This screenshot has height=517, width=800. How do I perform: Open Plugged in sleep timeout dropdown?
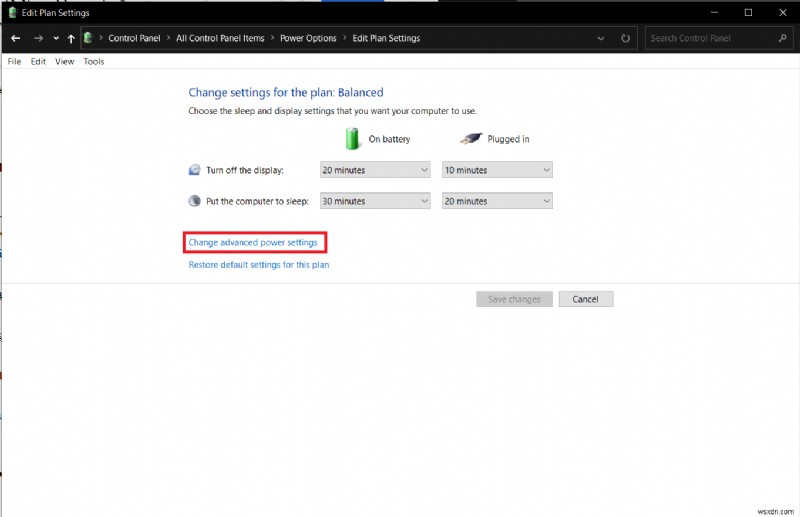[497, 201]
